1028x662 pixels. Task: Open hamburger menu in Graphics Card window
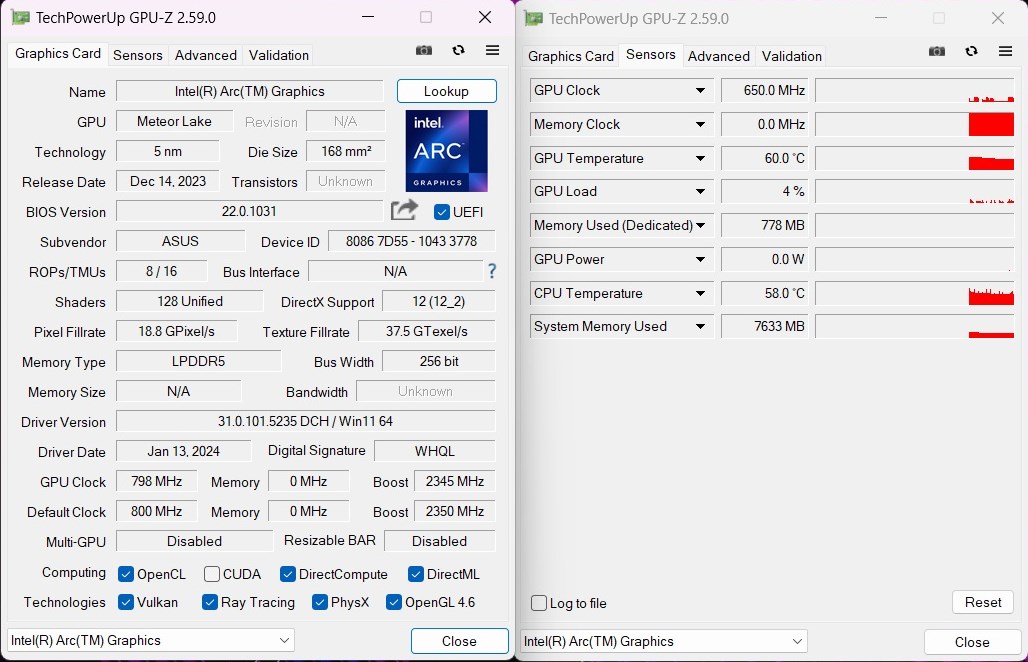point(492,51)
